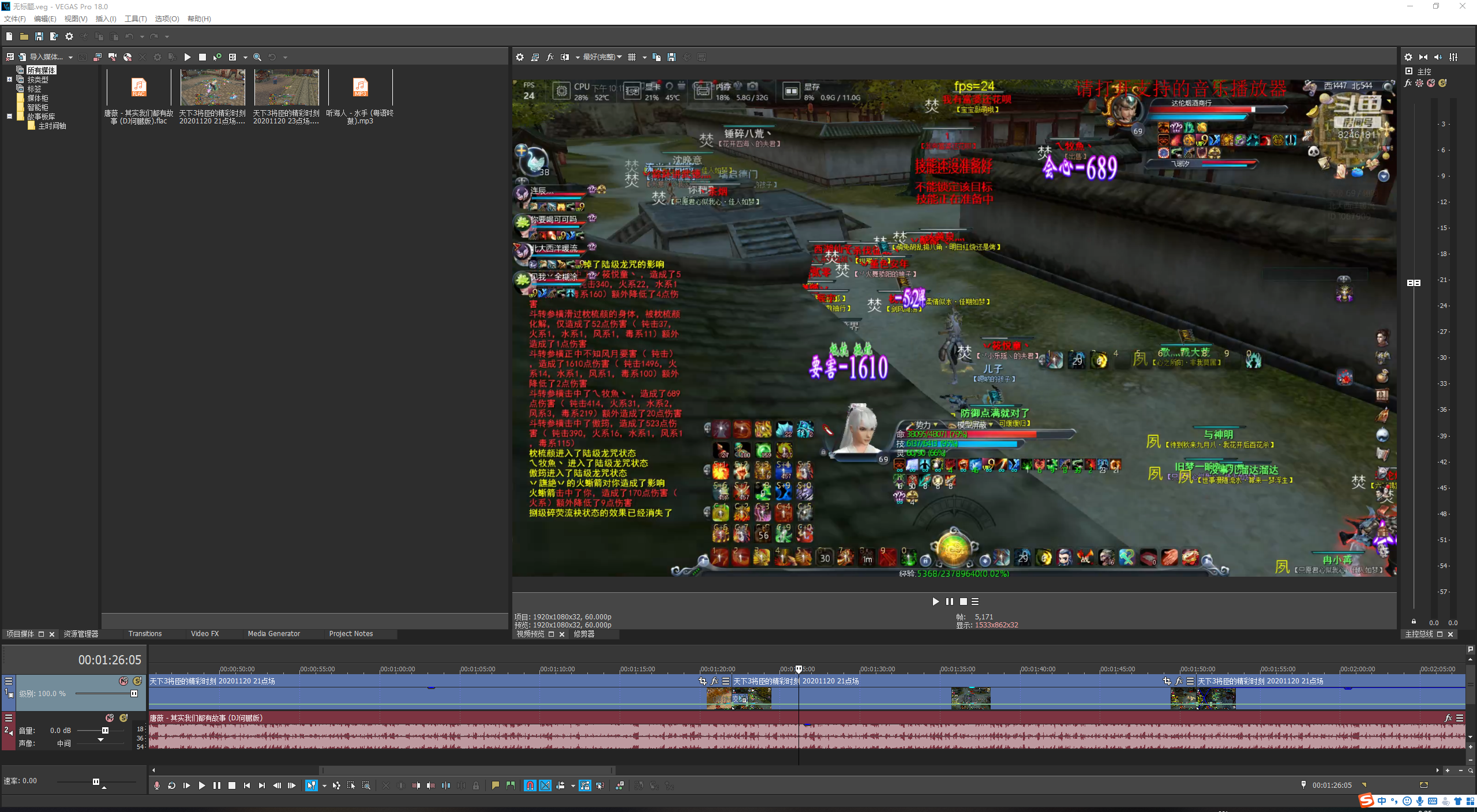The image size is (1477, 812).
Task: Select the Envelope Edit tool
Action: (336, 785)
